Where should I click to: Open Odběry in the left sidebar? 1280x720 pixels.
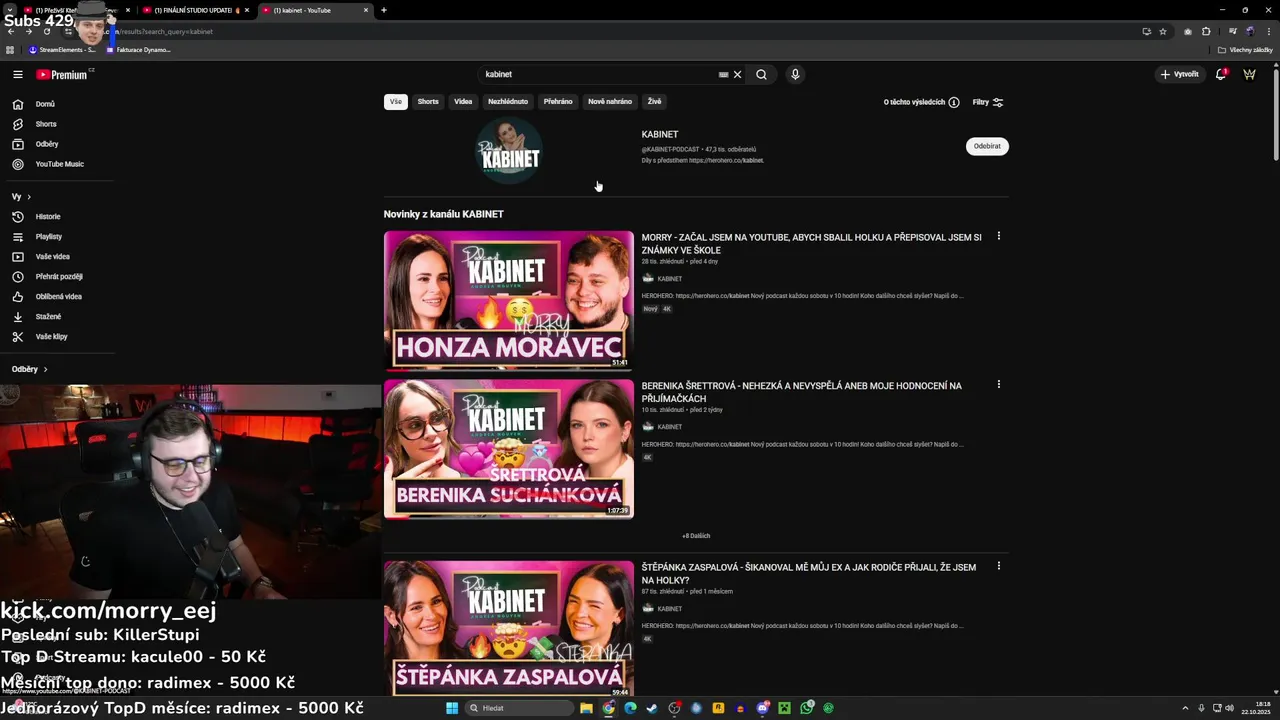pyautogui.click(x=47, y=144)
